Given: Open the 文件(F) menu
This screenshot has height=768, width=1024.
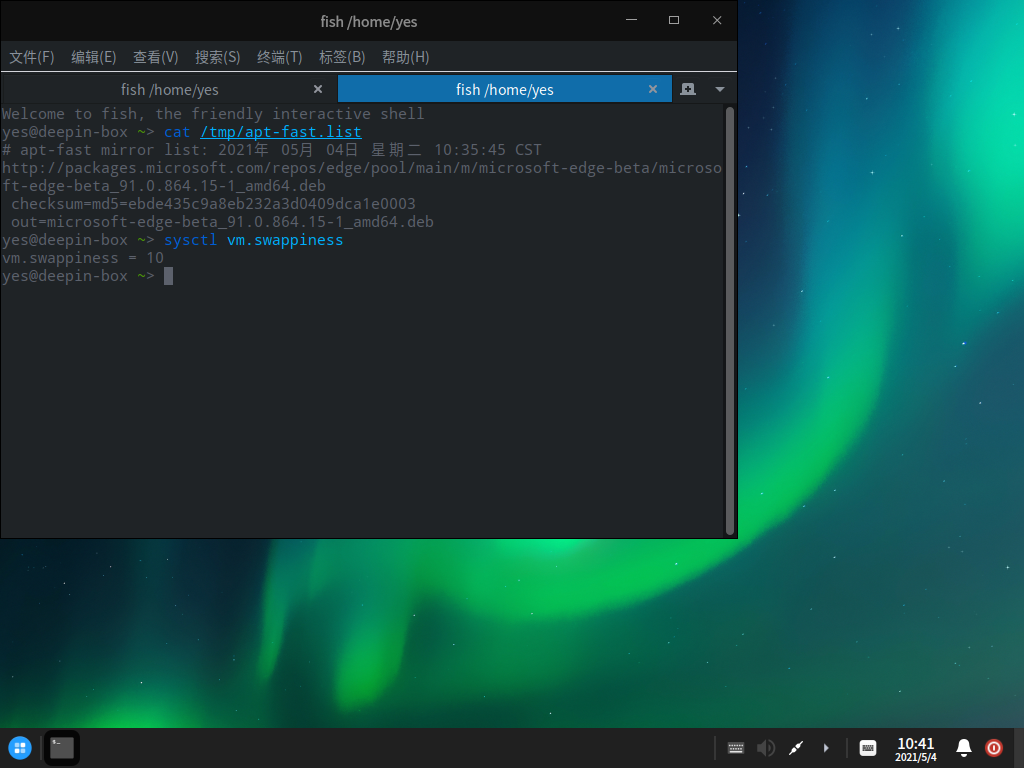Looking at the screenshot, I should point(32,57).
